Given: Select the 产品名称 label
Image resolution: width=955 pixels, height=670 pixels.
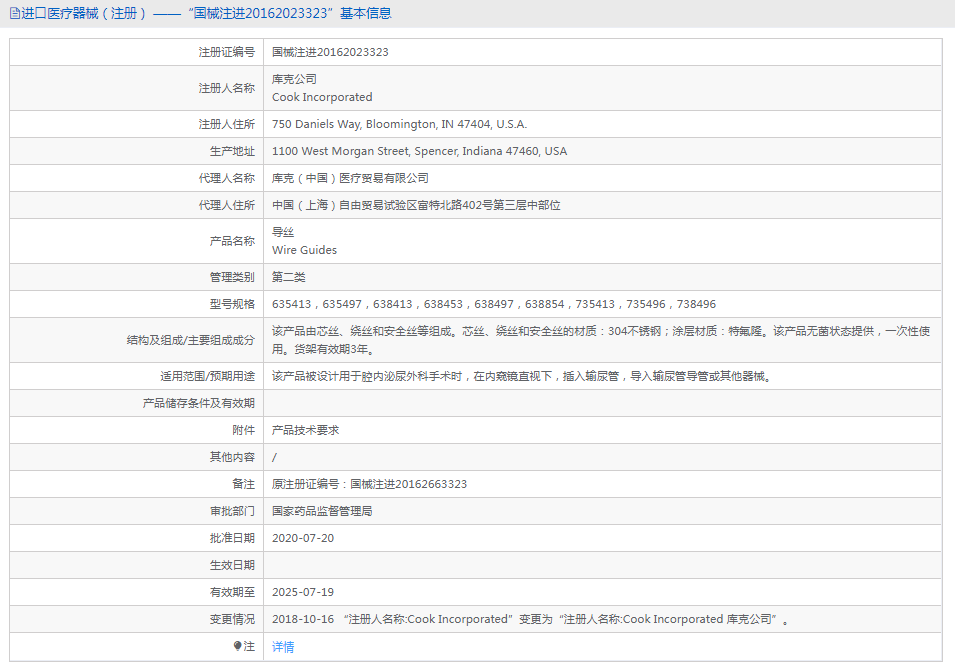Looking at the screenshot, I should [x=232, y=241].
